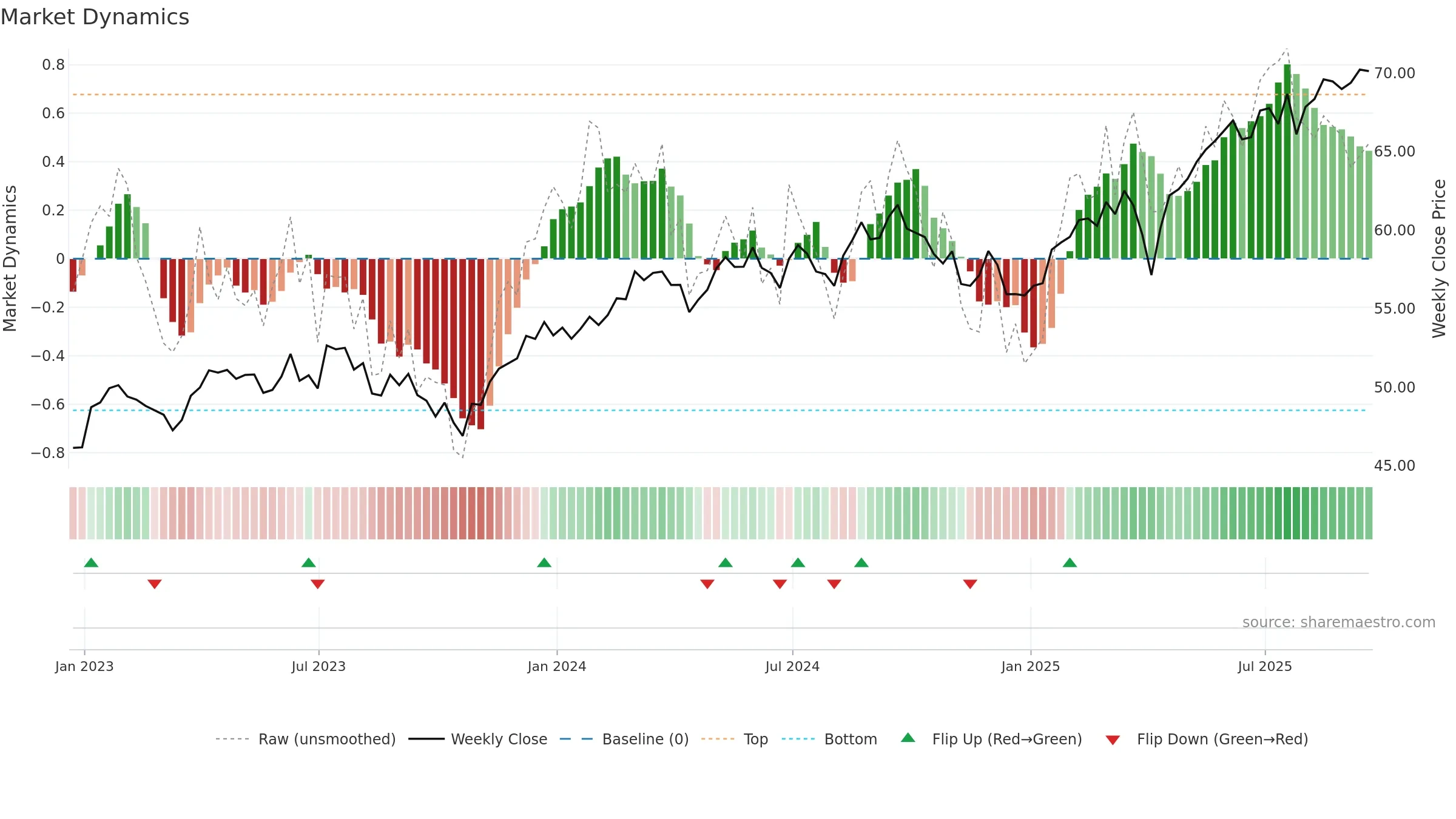The height and width of the screenshot is (819, 1456).
Task: Select the green flip-up marker after Jan 2025
Action: 1070,562
